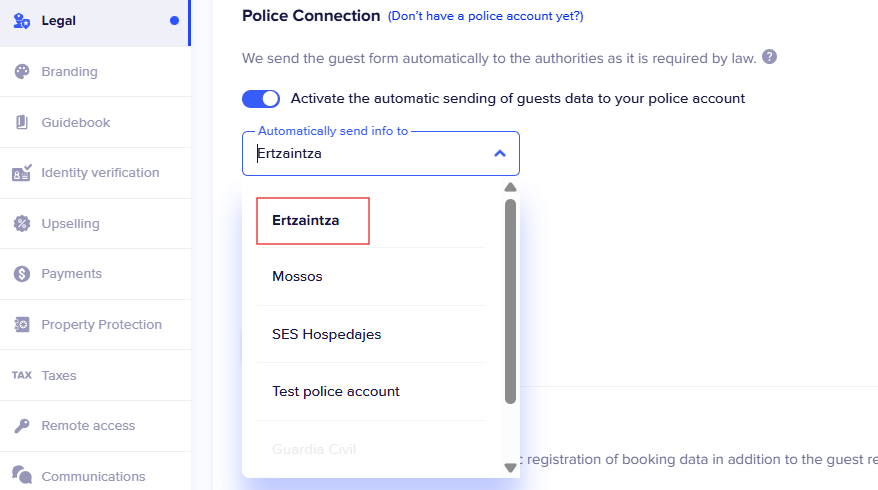Collapse the police dropdown with chevron arrow

click(x=500, y=154)
